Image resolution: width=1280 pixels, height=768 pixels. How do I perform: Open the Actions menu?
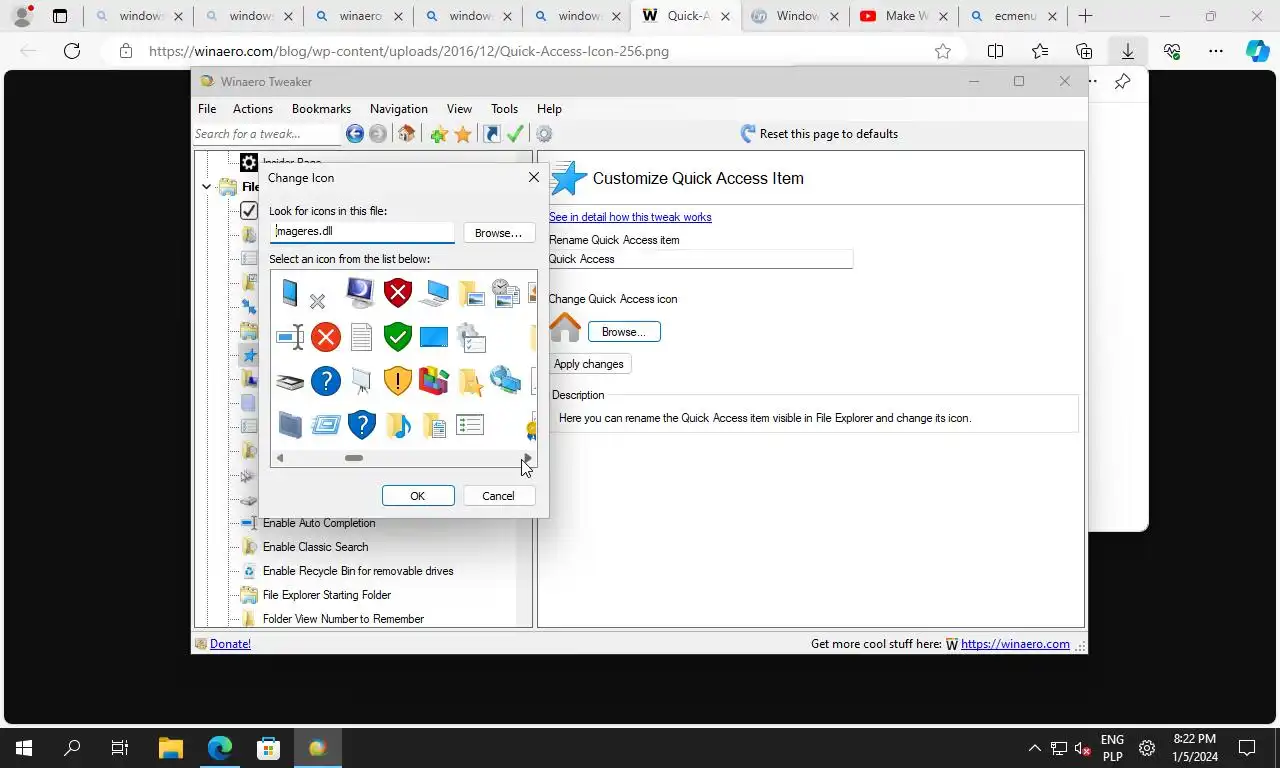tap(253, 109)
